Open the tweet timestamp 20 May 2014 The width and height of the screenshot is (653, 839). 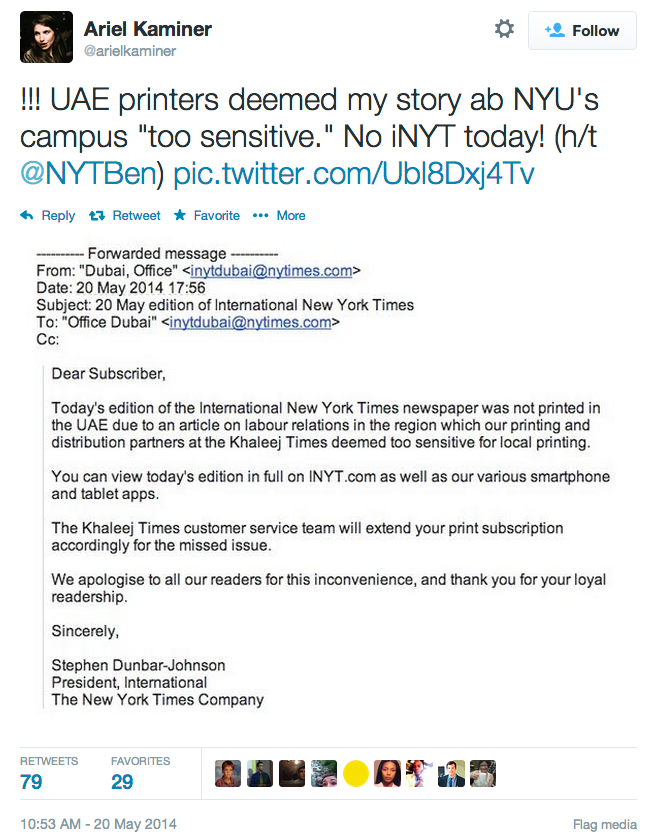pyautogui.click(x=98, y=825)
